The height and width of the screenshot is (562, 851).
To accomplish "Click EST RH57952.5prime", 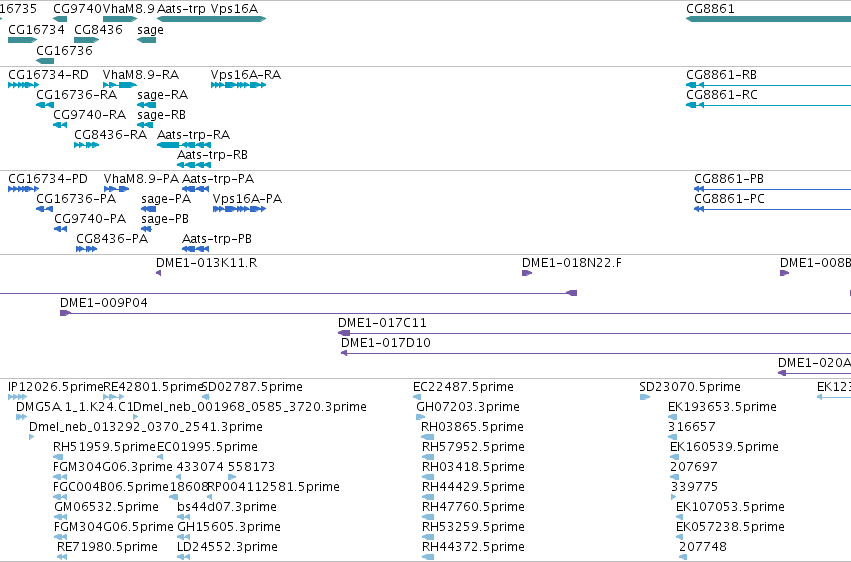I will (x=428, y=457).
